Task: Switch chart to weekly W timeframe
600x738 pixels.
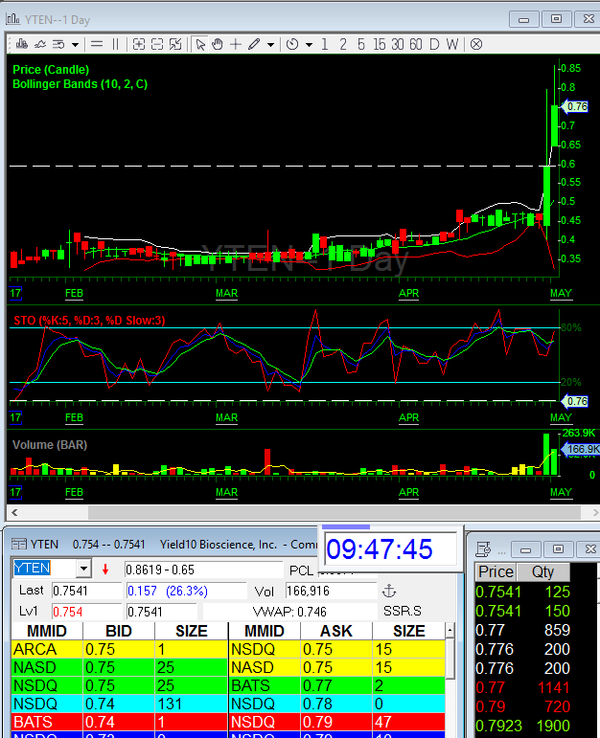Action: (x=452, y=44)
